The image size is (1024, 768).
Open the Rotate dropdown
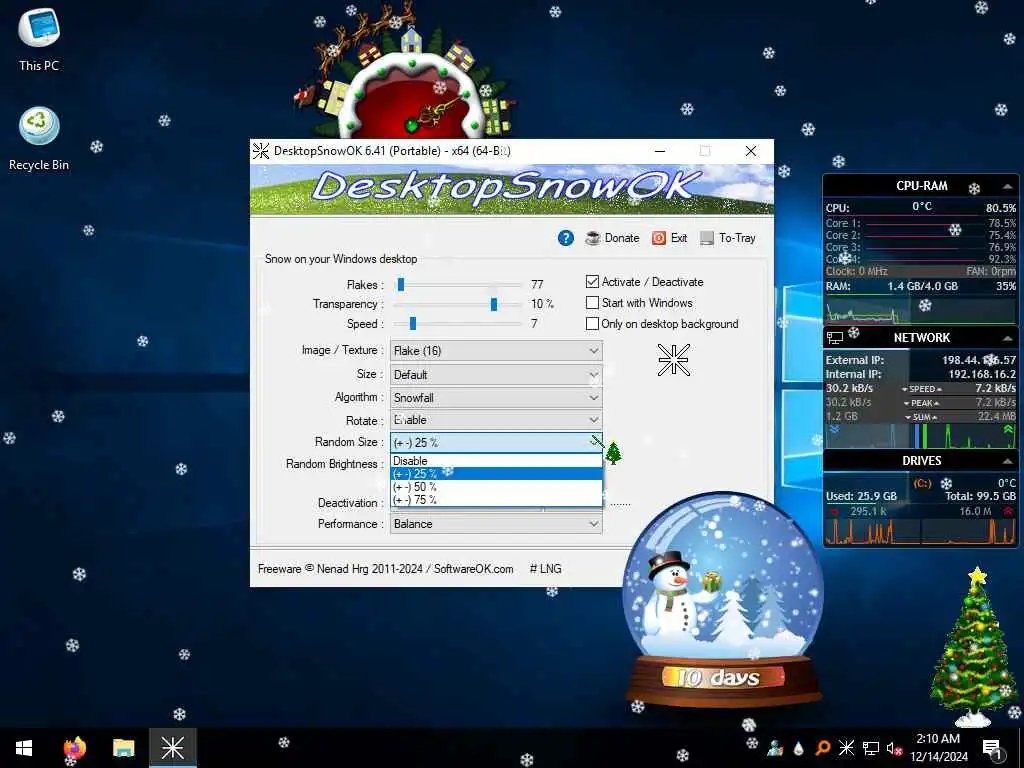point(496,420)
